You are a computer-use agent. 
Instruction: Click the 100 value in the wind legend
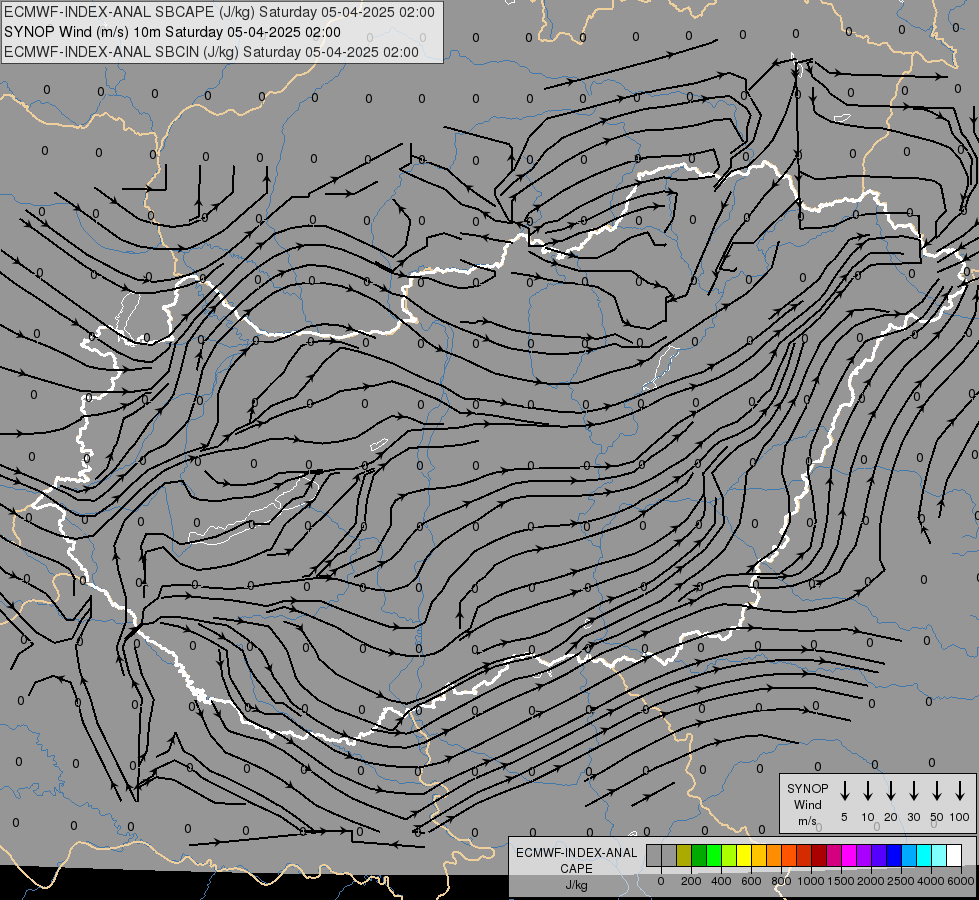point(960,817)
